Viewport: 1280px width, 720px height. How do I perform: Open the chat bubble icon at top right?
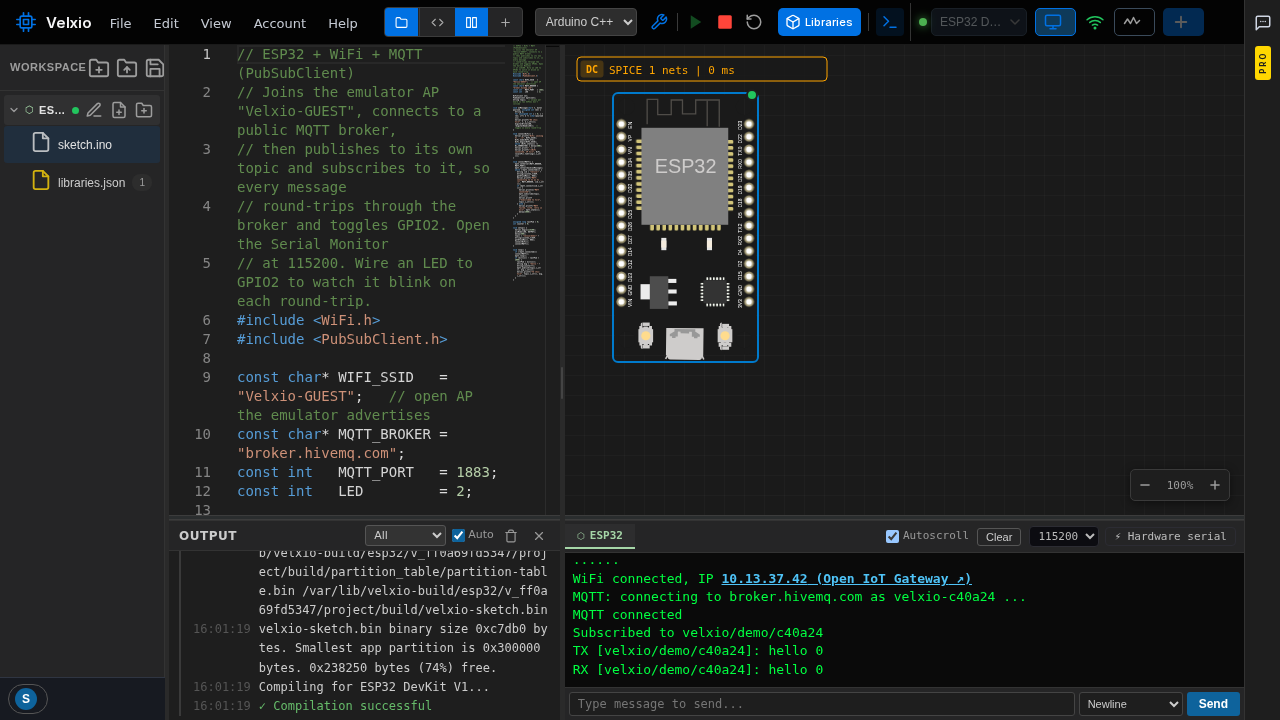point(1263,22)
